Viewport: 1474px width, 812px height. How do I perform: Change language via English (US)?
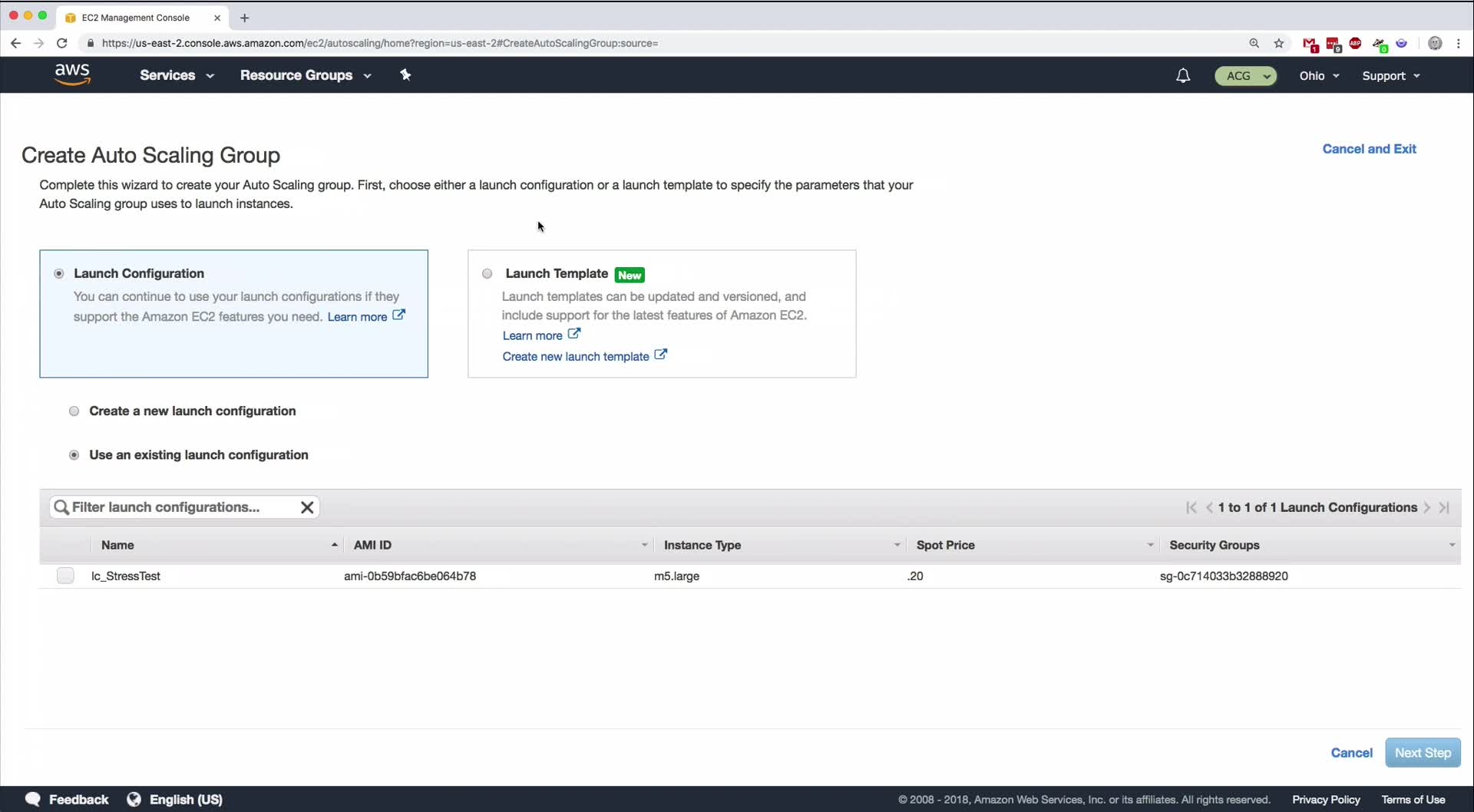click(x=186, y=800)
